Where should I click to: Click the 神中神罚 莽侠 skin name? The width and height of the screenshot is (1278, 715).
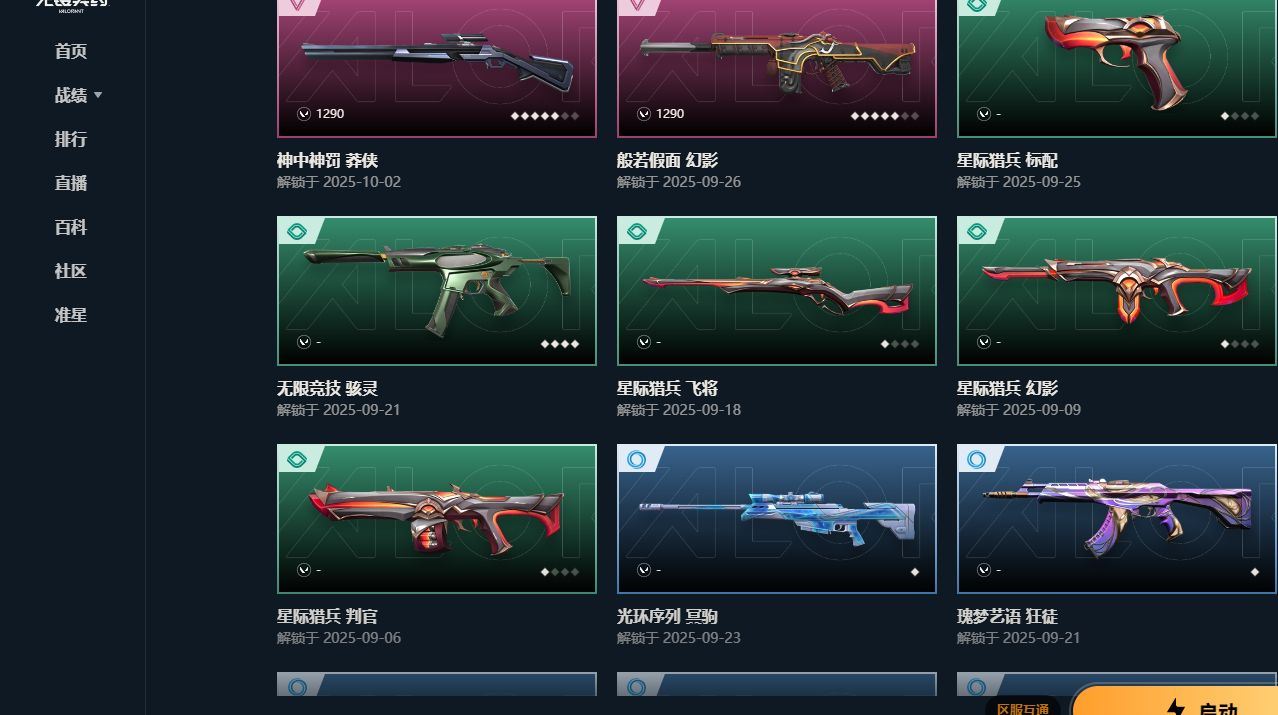point(327,160)
